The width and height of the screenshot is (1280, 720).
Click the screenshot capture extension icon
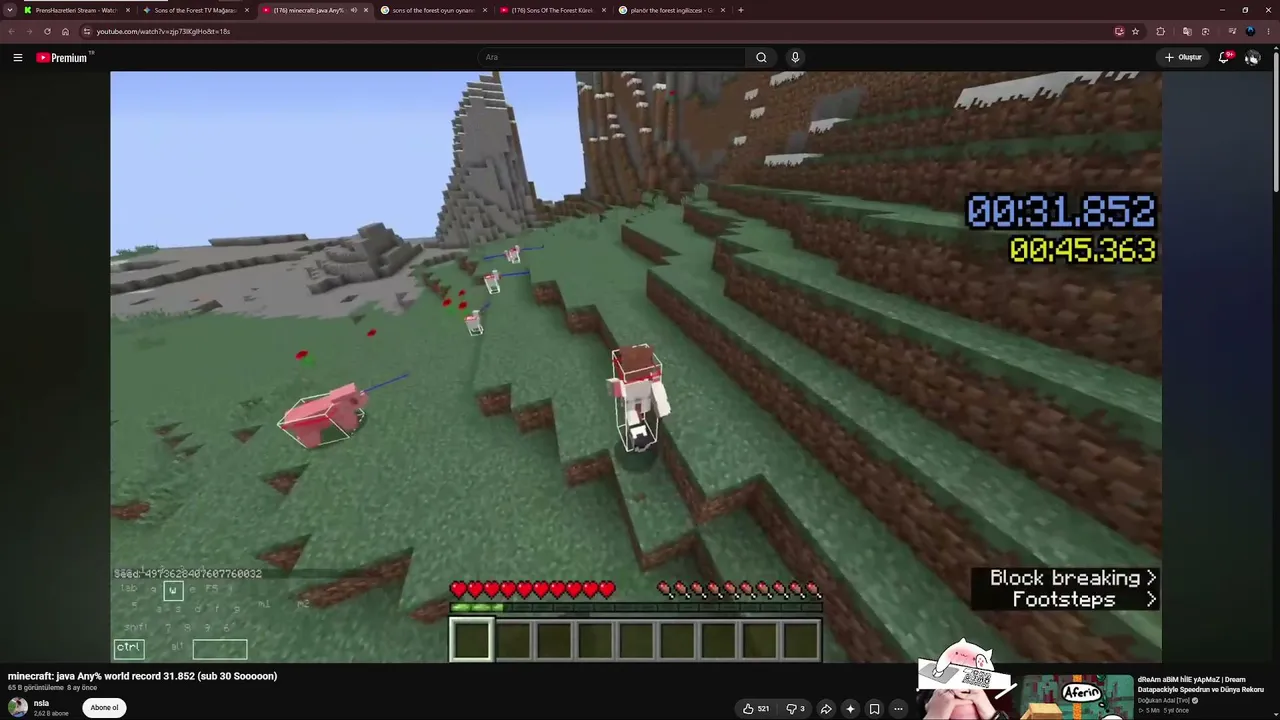[x=1205, y=31]
